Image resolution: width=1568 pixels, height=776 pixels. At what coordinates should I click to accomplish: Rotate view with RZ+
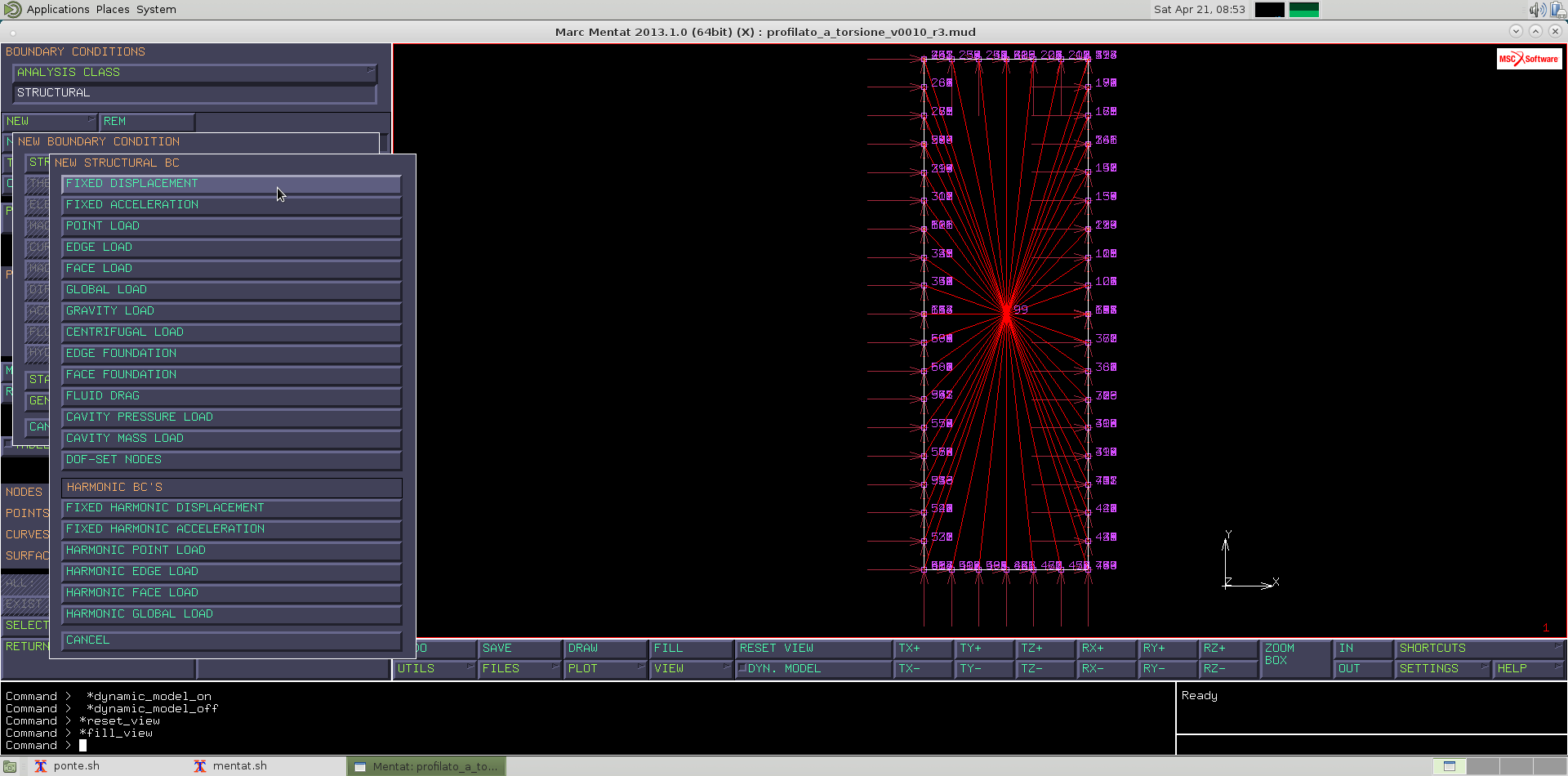(1229, 649)
